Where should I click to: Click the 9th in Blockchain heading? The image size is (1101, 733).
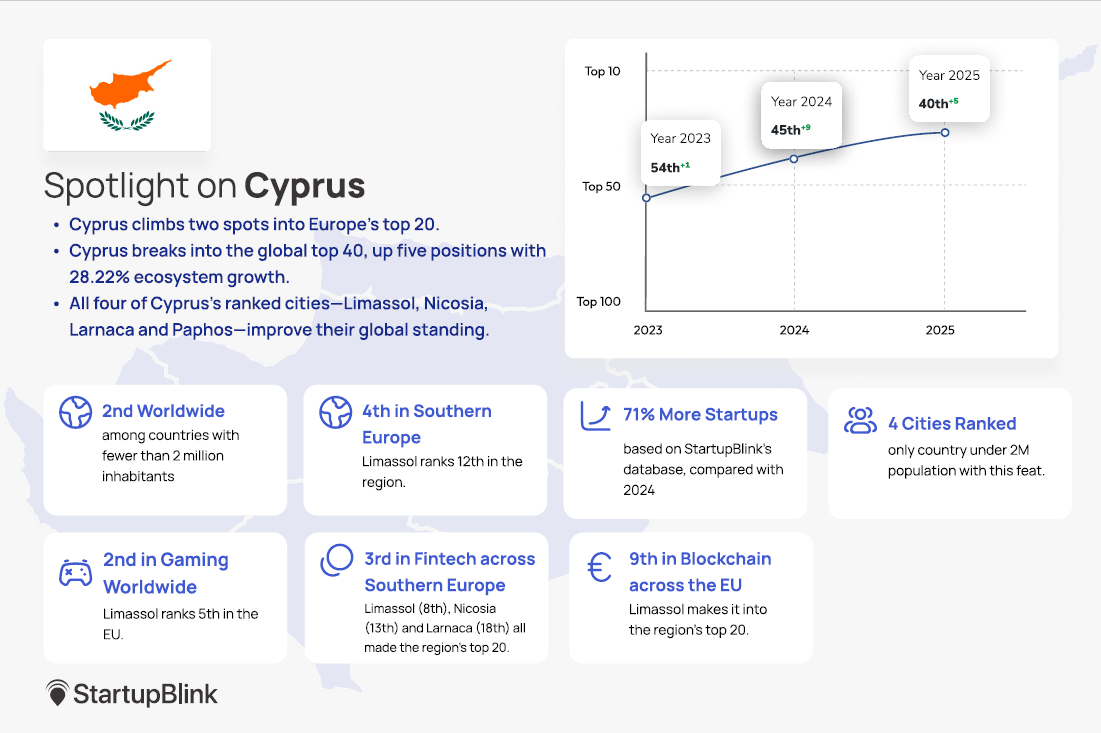(700, 572)
